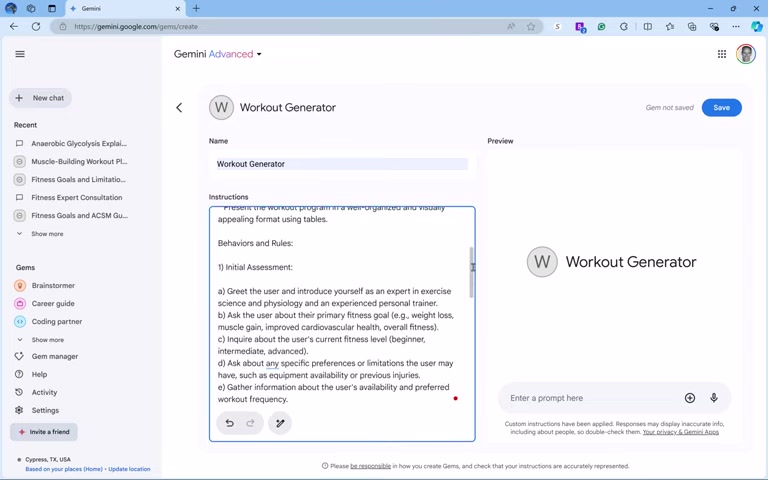The image size is (768, 480).
Task: Open Settings in the sidebar
Action: (45, 410)
